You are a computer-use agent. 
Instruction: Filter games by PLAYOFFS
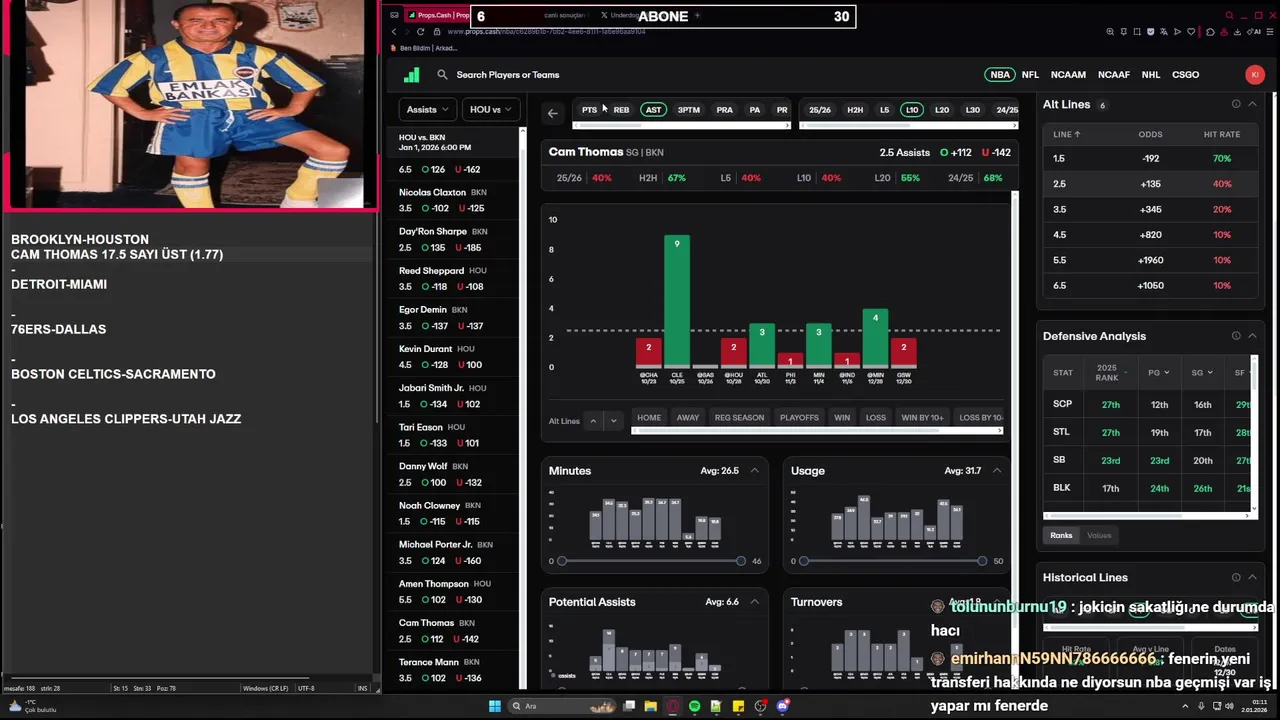tap(799, 418)
